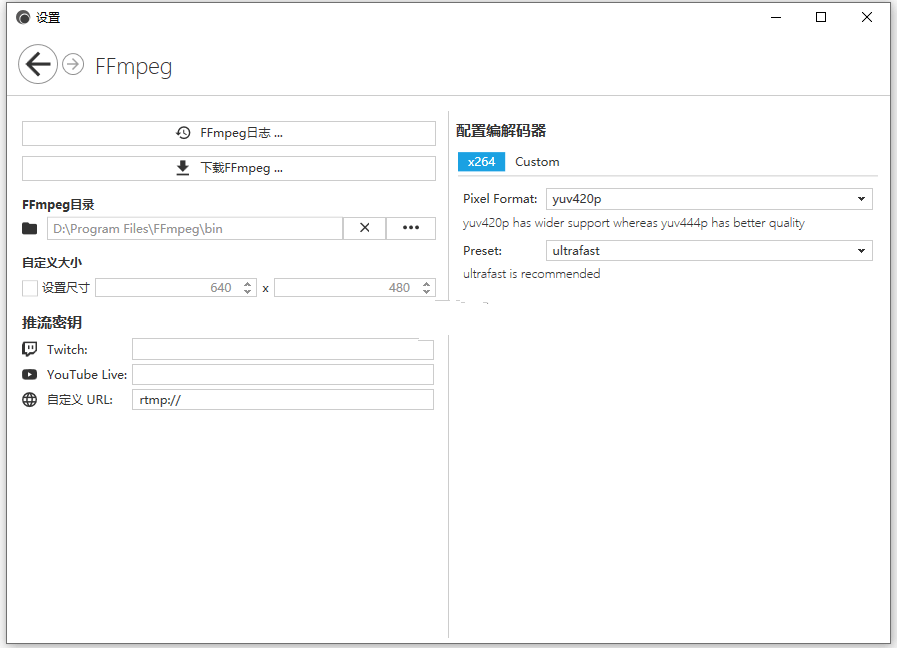Viewport: 897px width, 648px height.
Task: Decrease the height 480 value
Action: coord(427,292)
